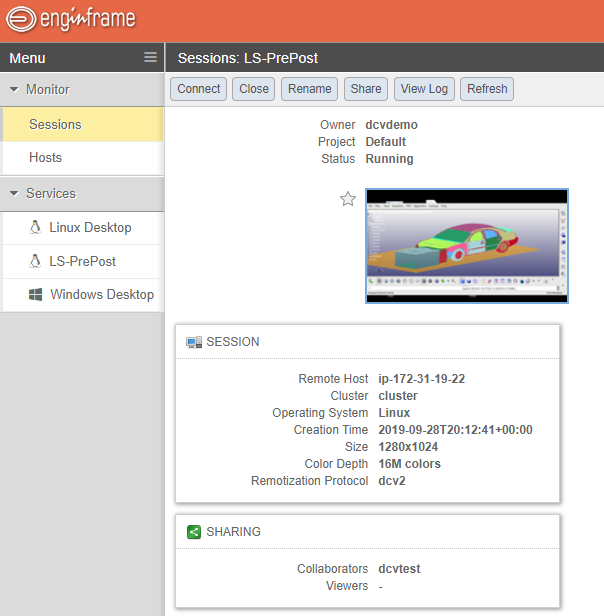
Task: Refresh the session details
Action: (x=487, y=89)
